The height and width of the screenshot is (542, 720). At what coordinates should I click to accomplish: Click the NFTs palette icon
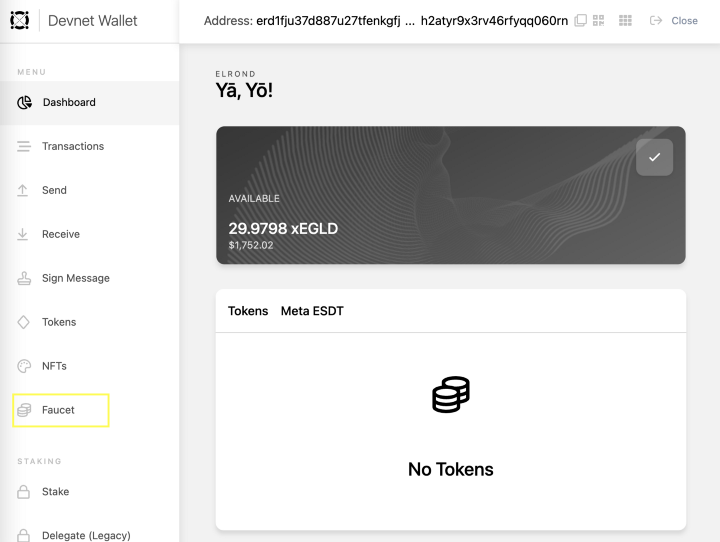pyautogui.click(x=23, y=366)
